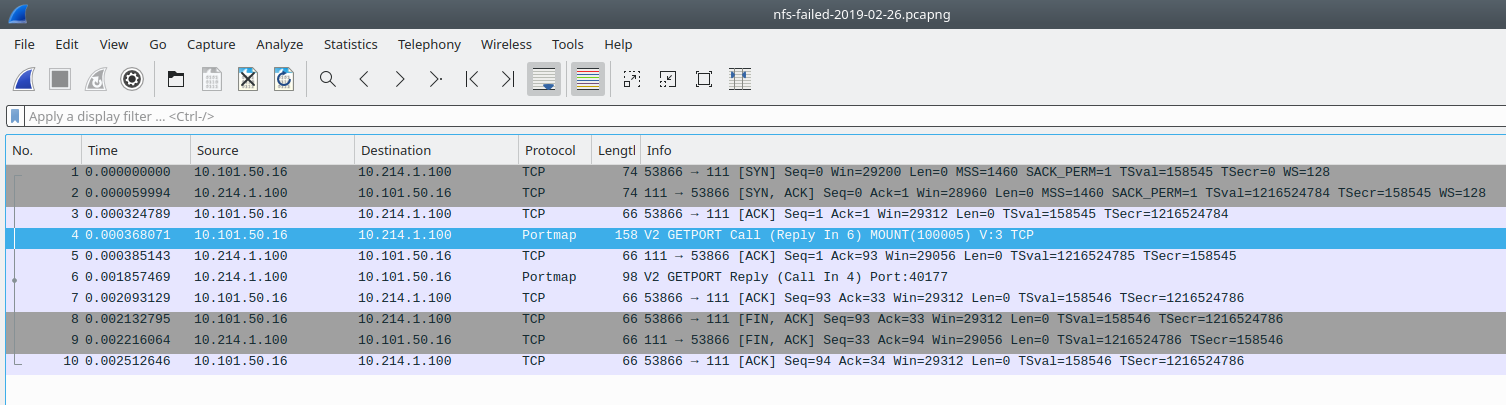Select the V2 GETPORT Call packet row

756,235
